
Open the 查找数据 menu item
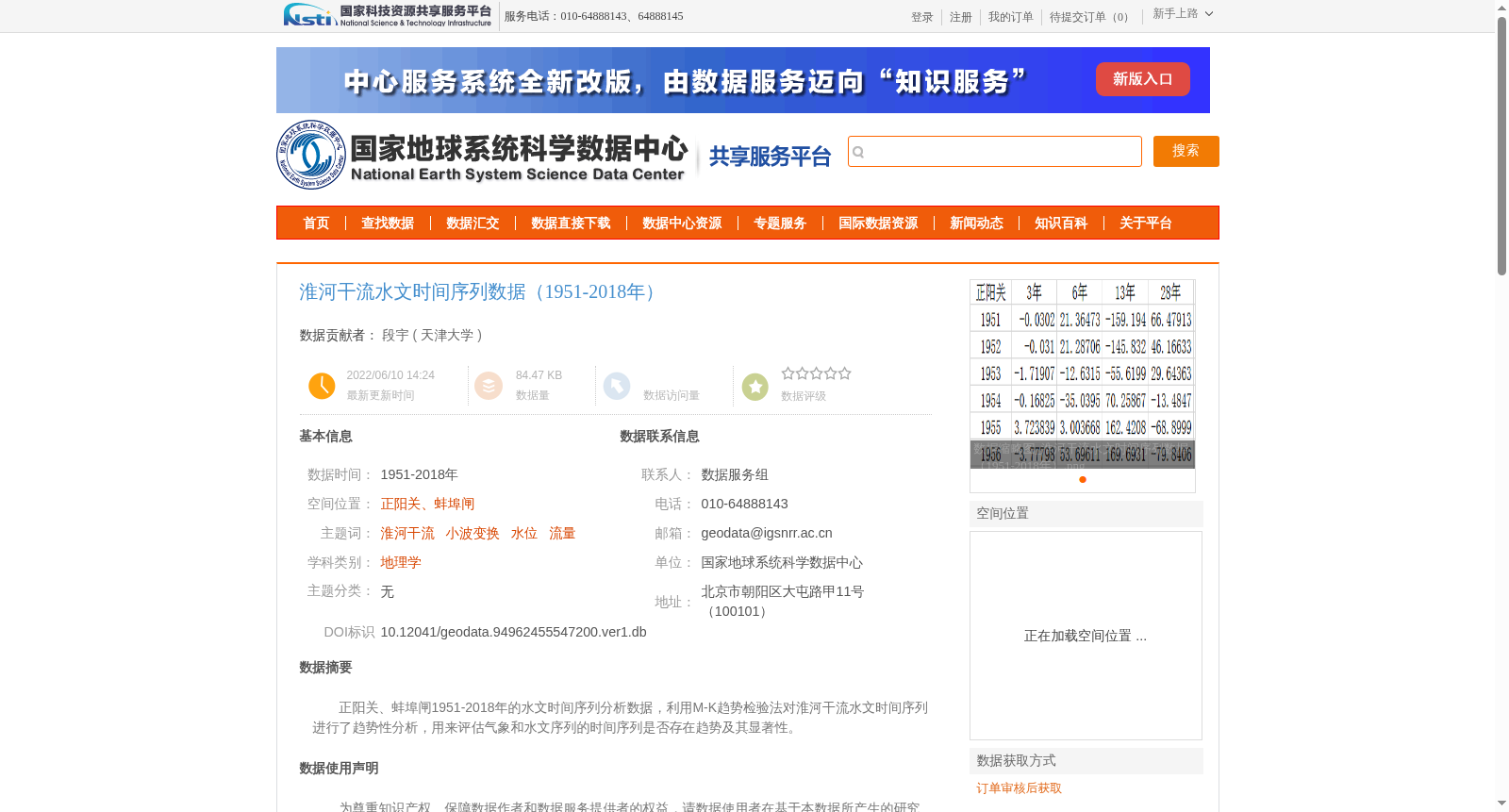click(388, 224)
